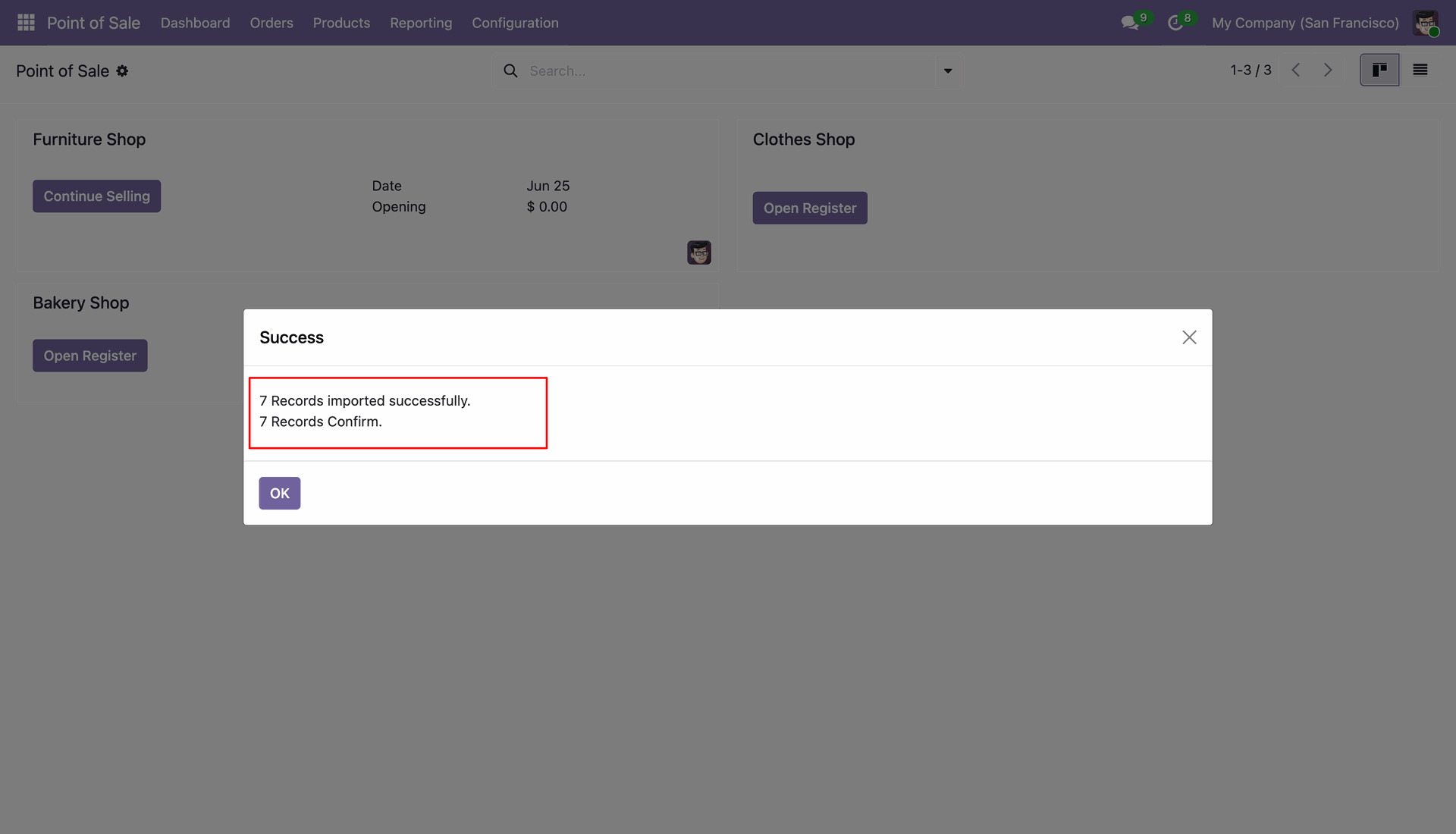The image size is (1456, 834).
Task: Open the Configuration menu
Action: click(515, 23)
